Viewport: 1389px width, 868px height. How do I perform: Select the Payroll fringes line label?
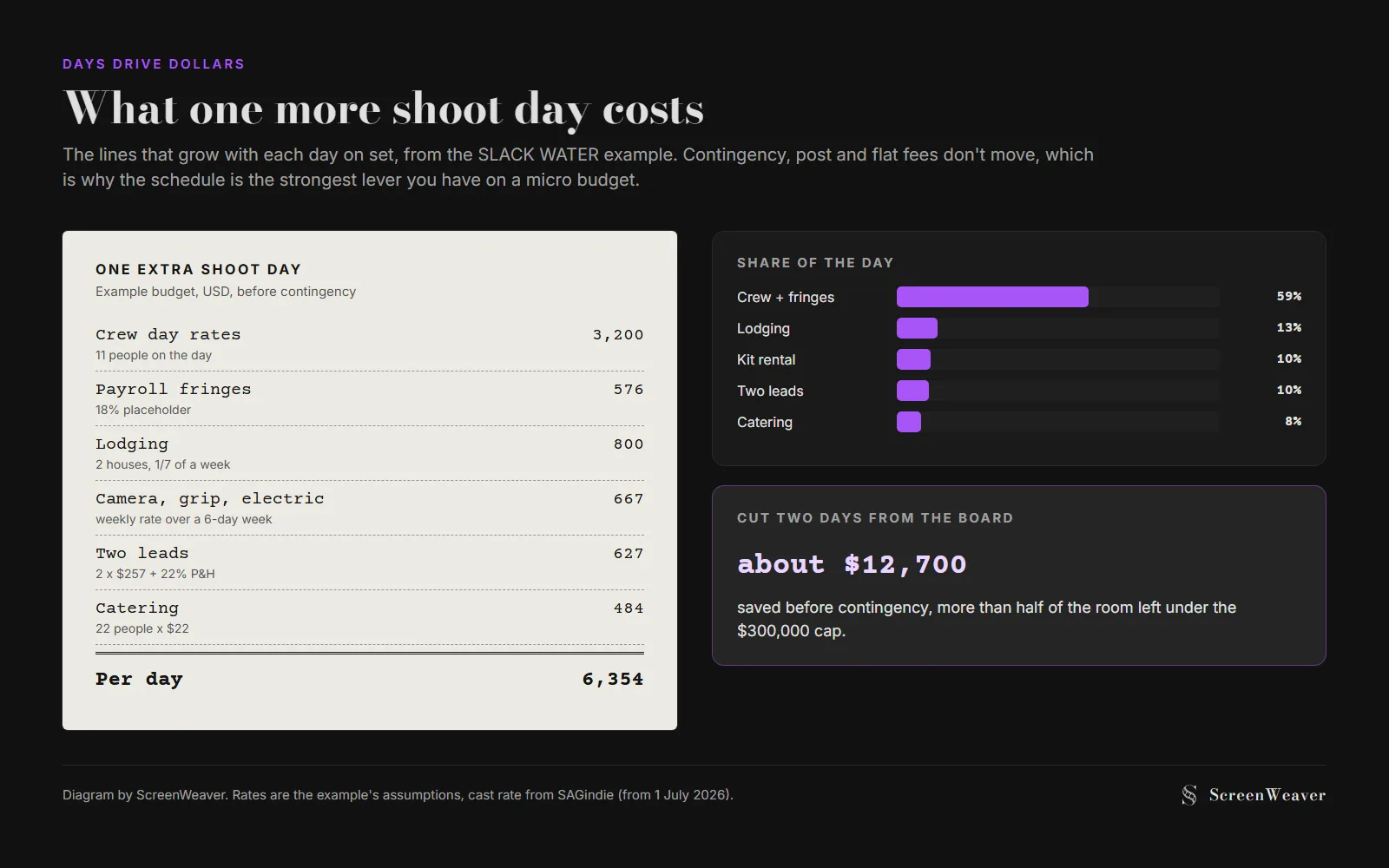tap(174, 389)
